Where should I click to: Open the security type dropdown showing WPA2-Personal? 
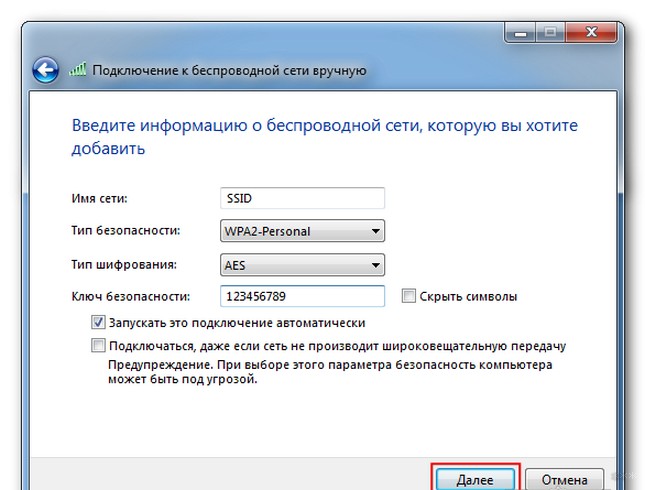coord(302,231)
